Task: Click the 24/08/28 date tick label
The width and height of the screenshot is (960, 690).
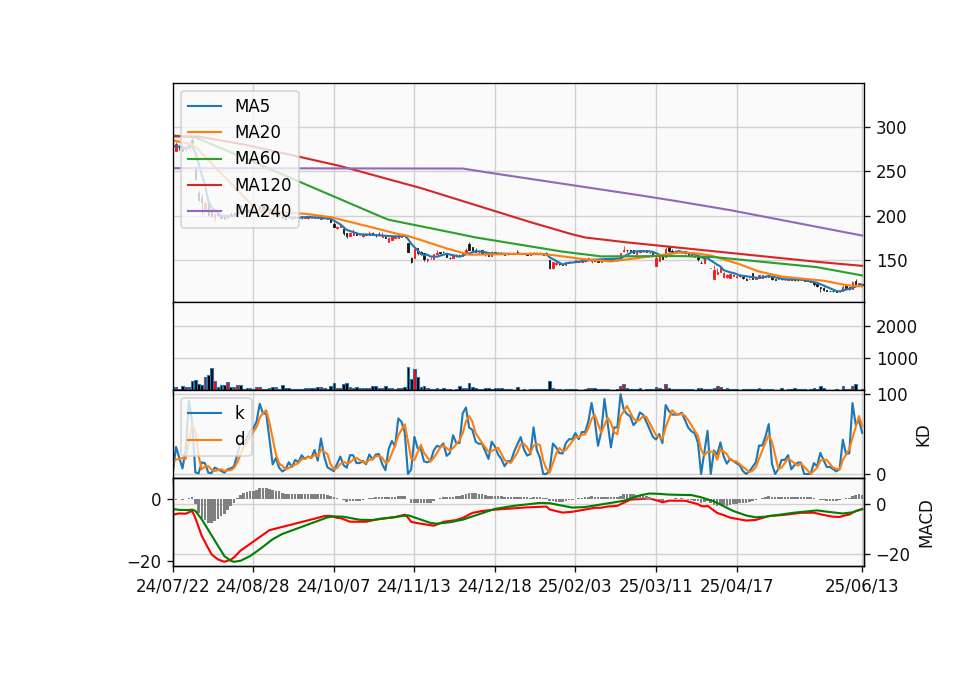Action: (253, 586)
